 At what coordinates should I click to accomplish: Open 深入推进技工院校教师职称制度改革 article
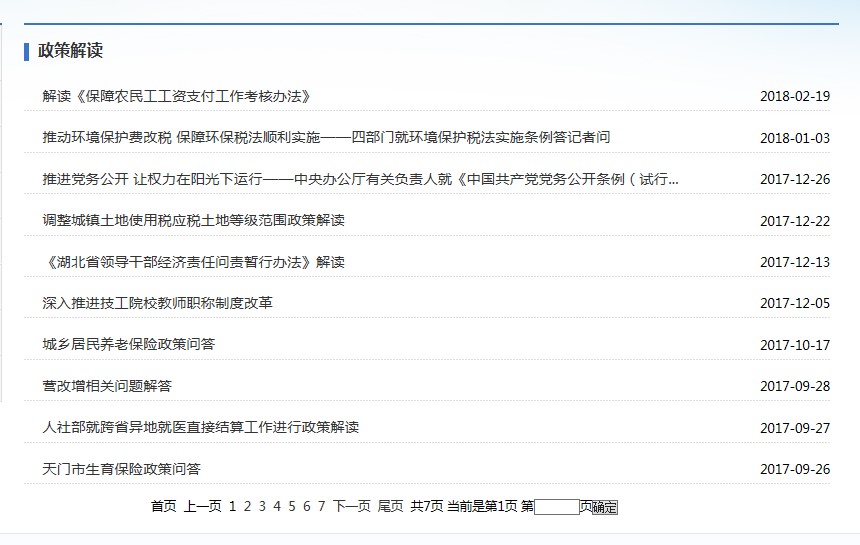pyautogui.click(x=157, y=303)
